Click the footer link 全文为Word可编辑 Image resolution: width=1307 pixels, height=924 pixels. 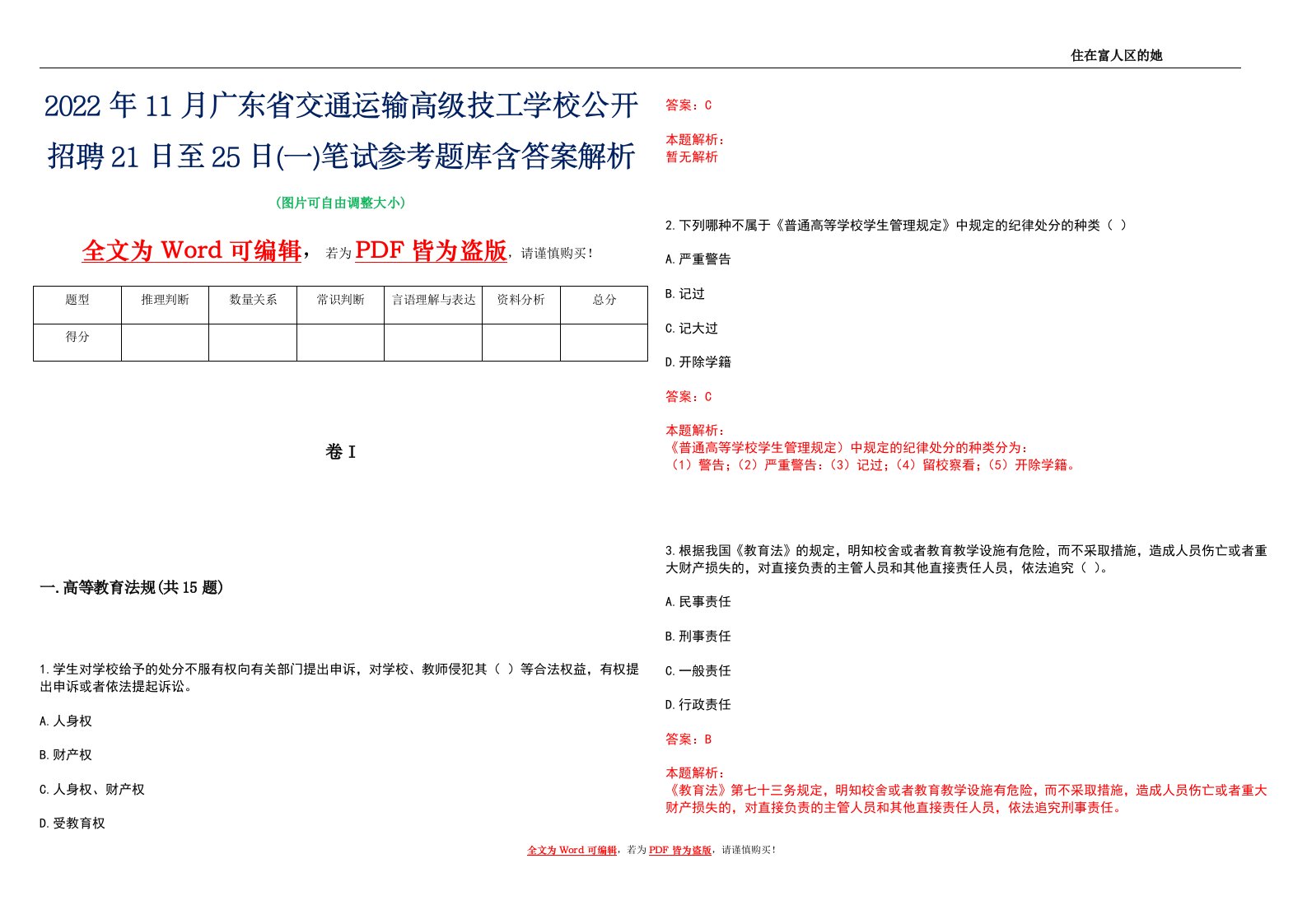pyautogui.click(x=572, y=850)
